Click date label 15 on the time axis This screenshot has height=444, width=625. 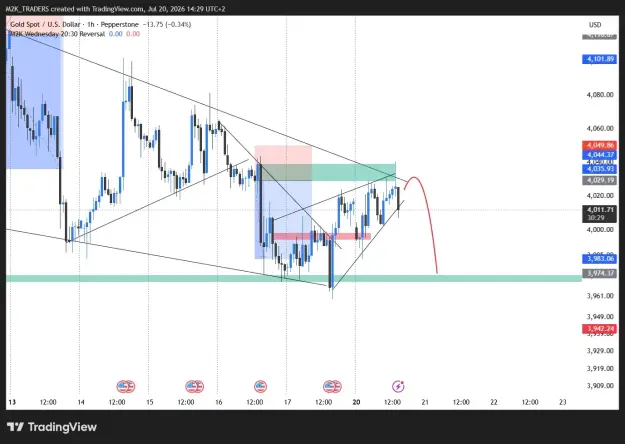149,402
